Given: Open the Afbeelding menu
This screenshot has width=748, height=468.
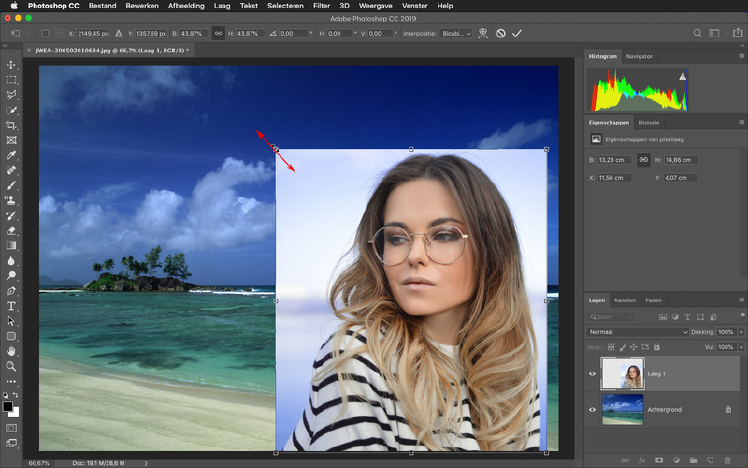Looking at the screenshot, I should point(186,6).
